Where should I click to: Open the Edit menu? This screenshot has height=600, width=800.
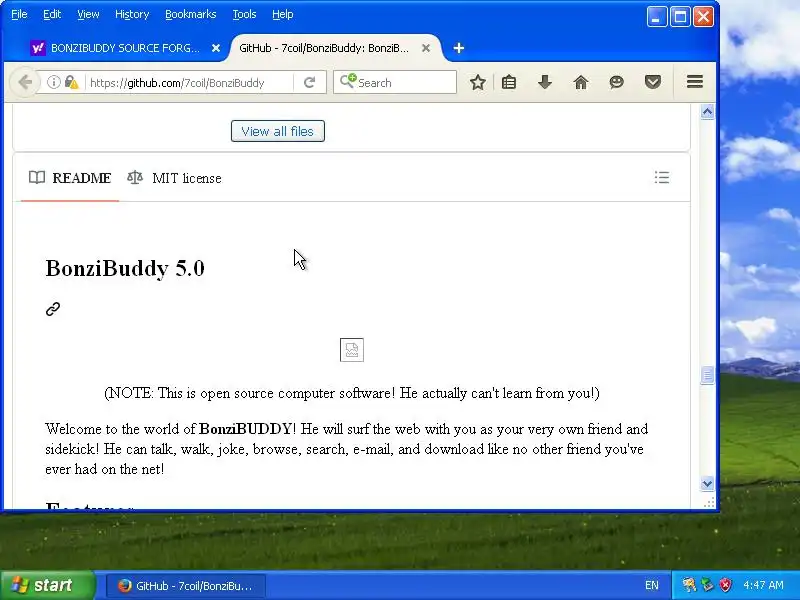click(52, 14)
